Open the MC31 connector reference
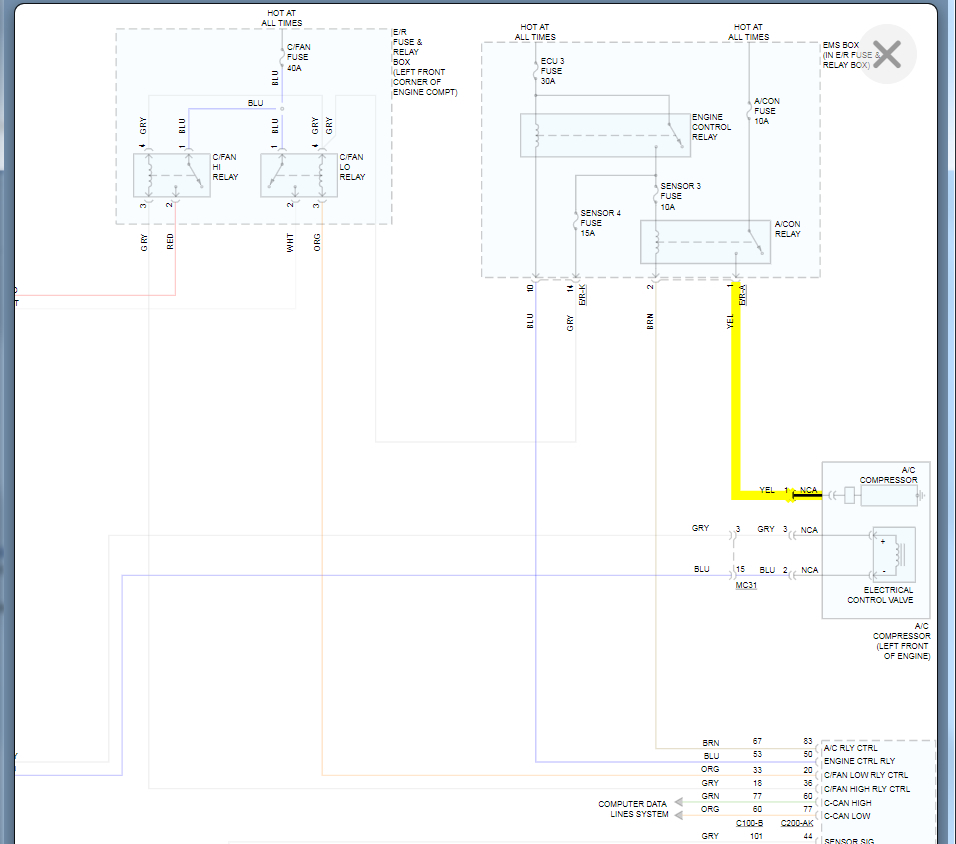 (746, 585)
